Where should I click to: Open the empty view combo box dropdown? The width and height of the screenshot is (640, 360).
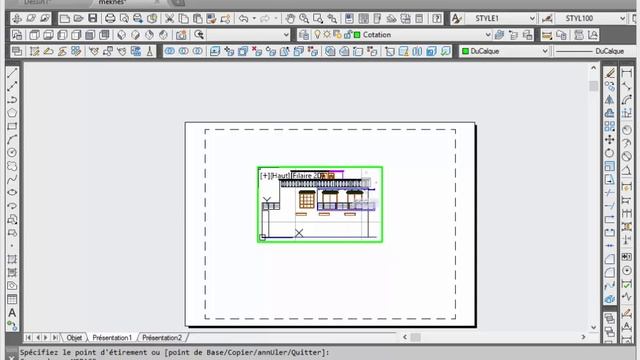(286, 35)
